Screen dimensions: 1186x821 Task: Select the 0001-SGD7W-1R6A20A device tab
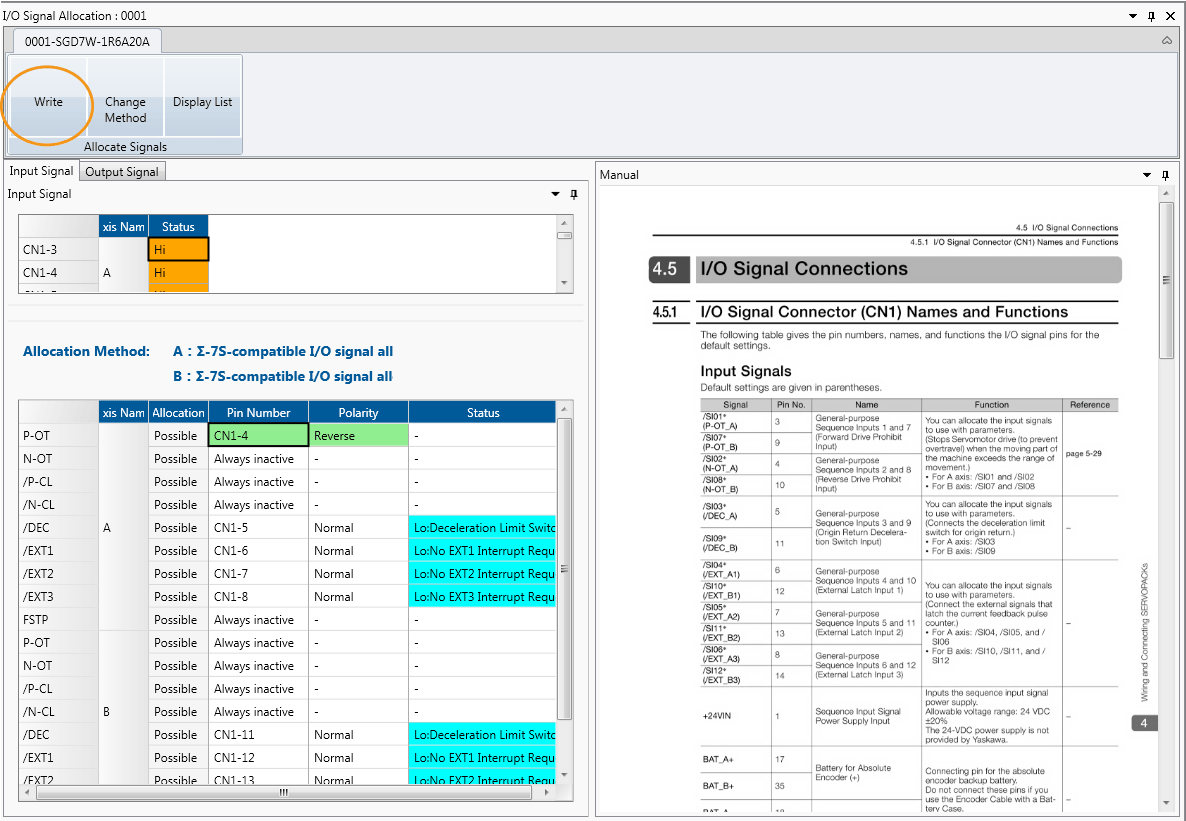pyautogui.click(x=87, y=41)
